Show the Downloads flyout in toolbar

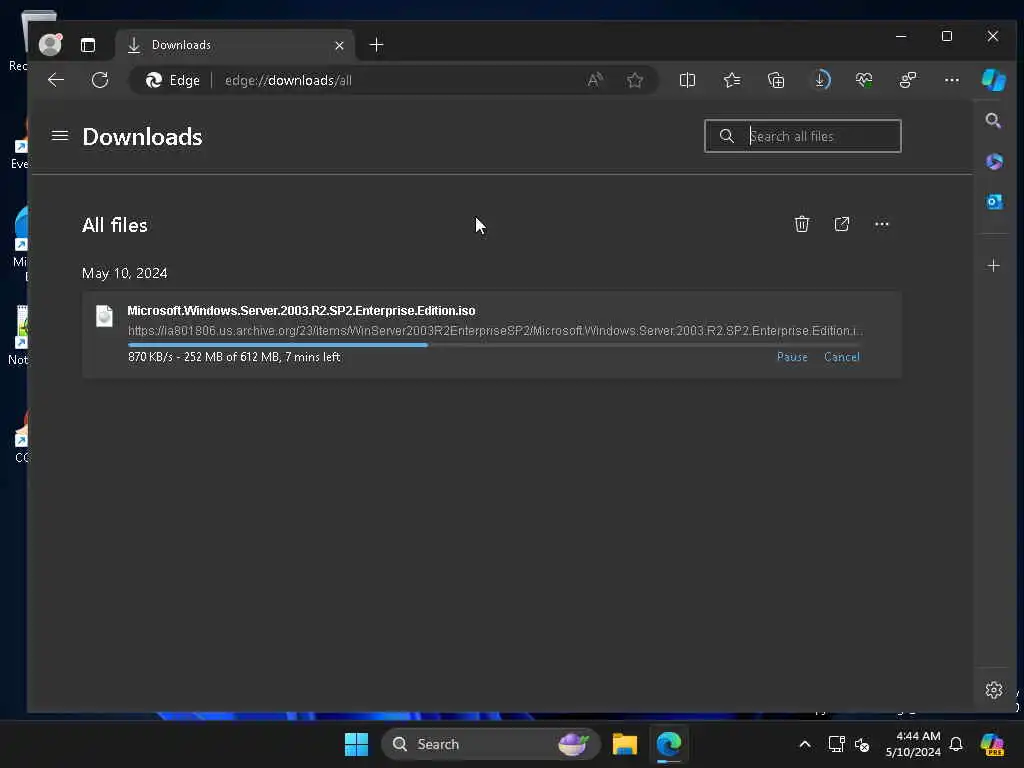[820, 80]
